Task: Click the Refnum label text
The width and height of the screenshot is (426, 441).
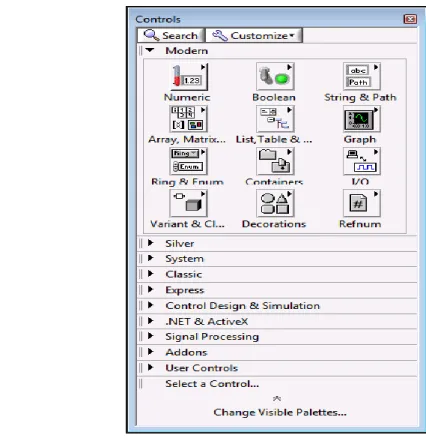Action: [x=360, y=224]
